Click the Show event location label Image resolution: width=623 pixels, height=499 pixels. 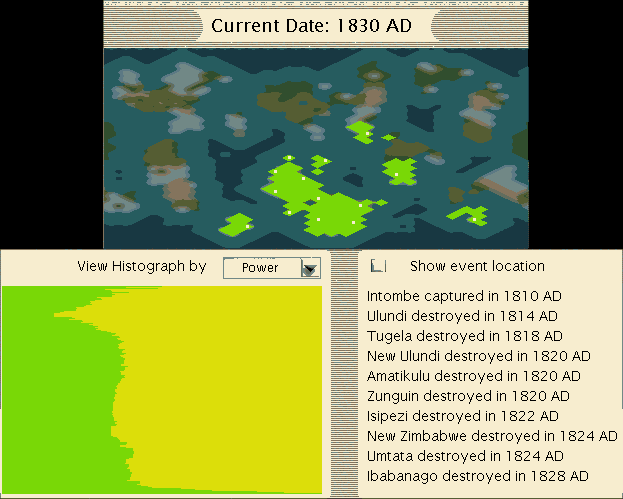pyautogui.click(x=477, y=266)
